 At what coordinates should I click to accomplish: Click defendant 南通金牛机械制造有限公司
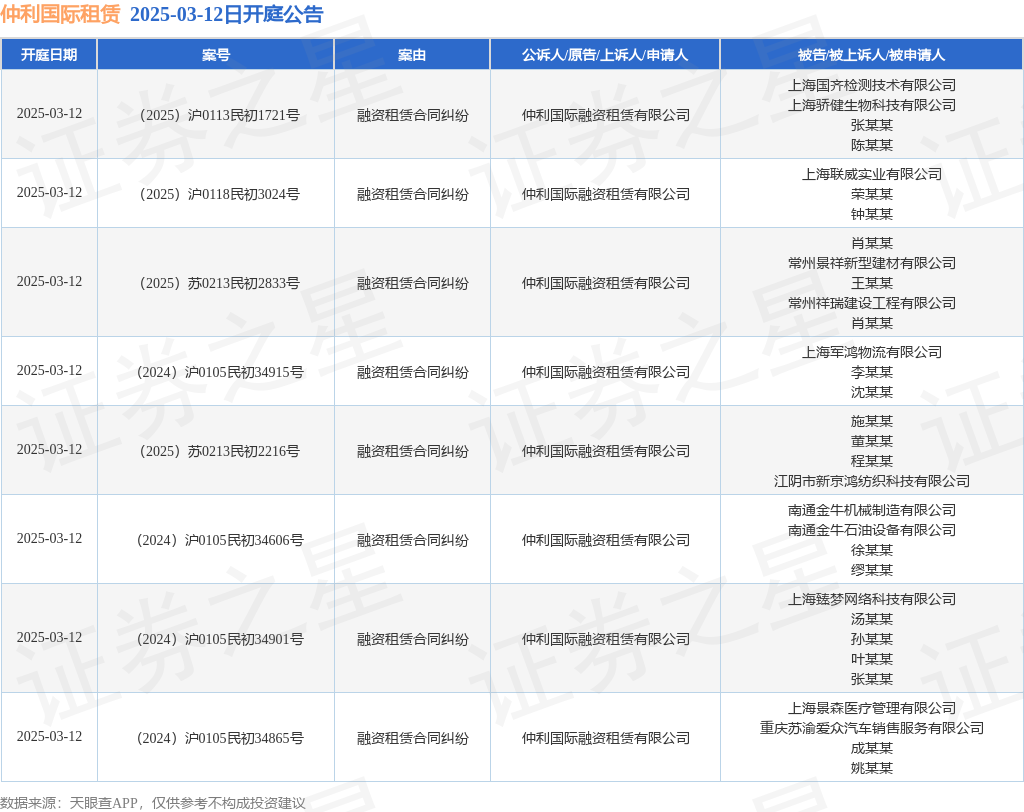coord(872,510)
